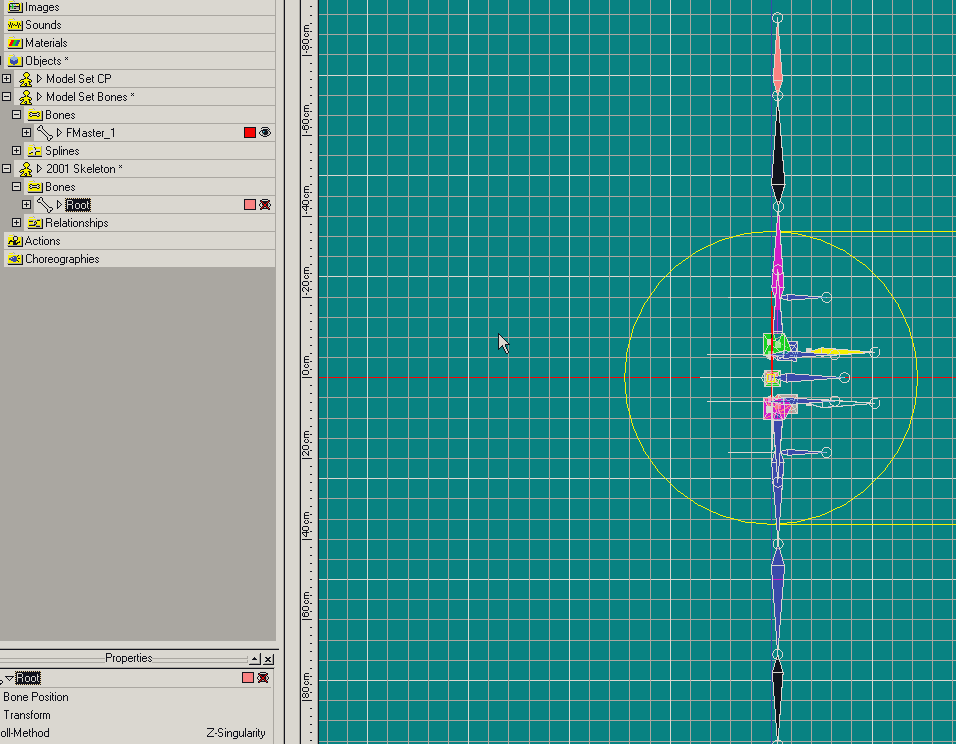Open the FMaster_1 red color swatch

click(x=250, y=133)
